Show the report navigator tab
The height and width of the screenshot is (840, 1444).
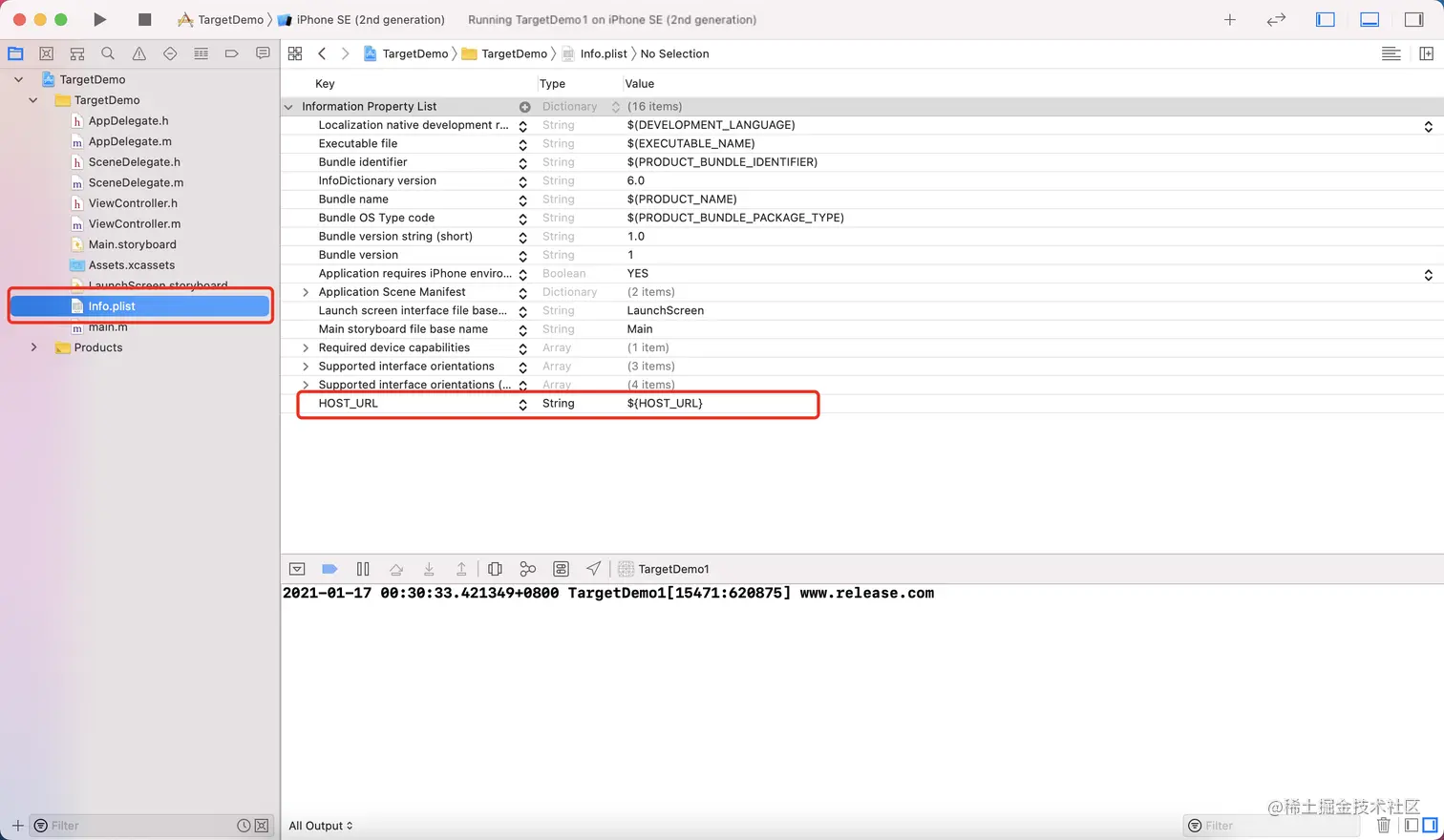(263, 53)
